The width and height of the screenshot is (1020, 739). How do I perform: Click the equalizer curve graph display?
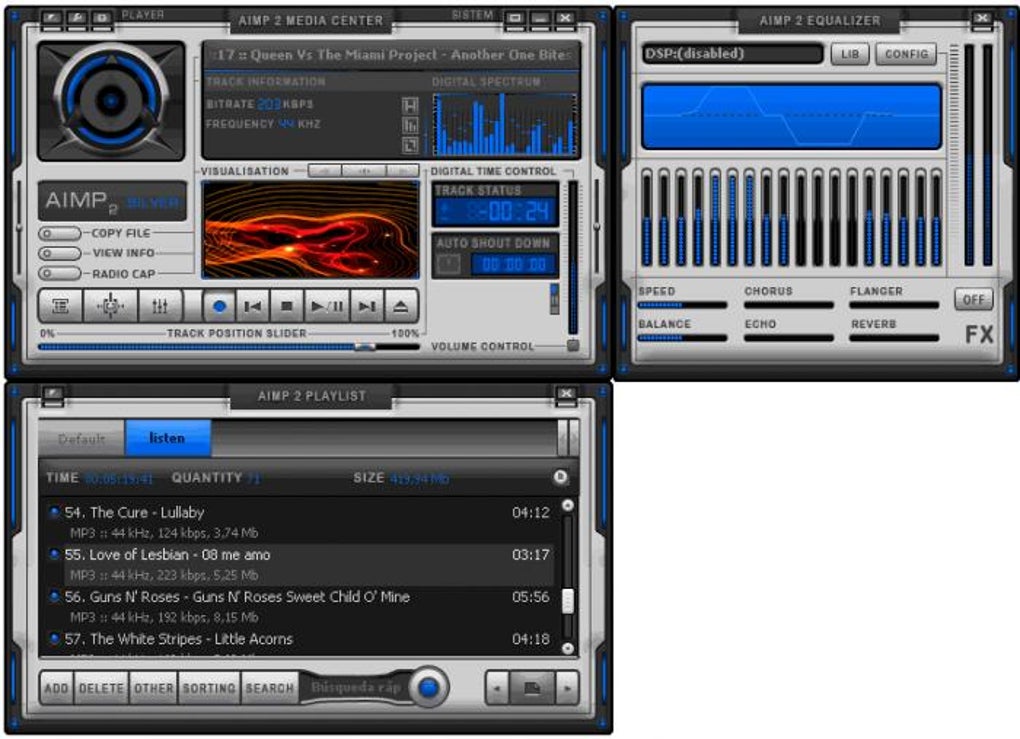(x=792, y=117)
